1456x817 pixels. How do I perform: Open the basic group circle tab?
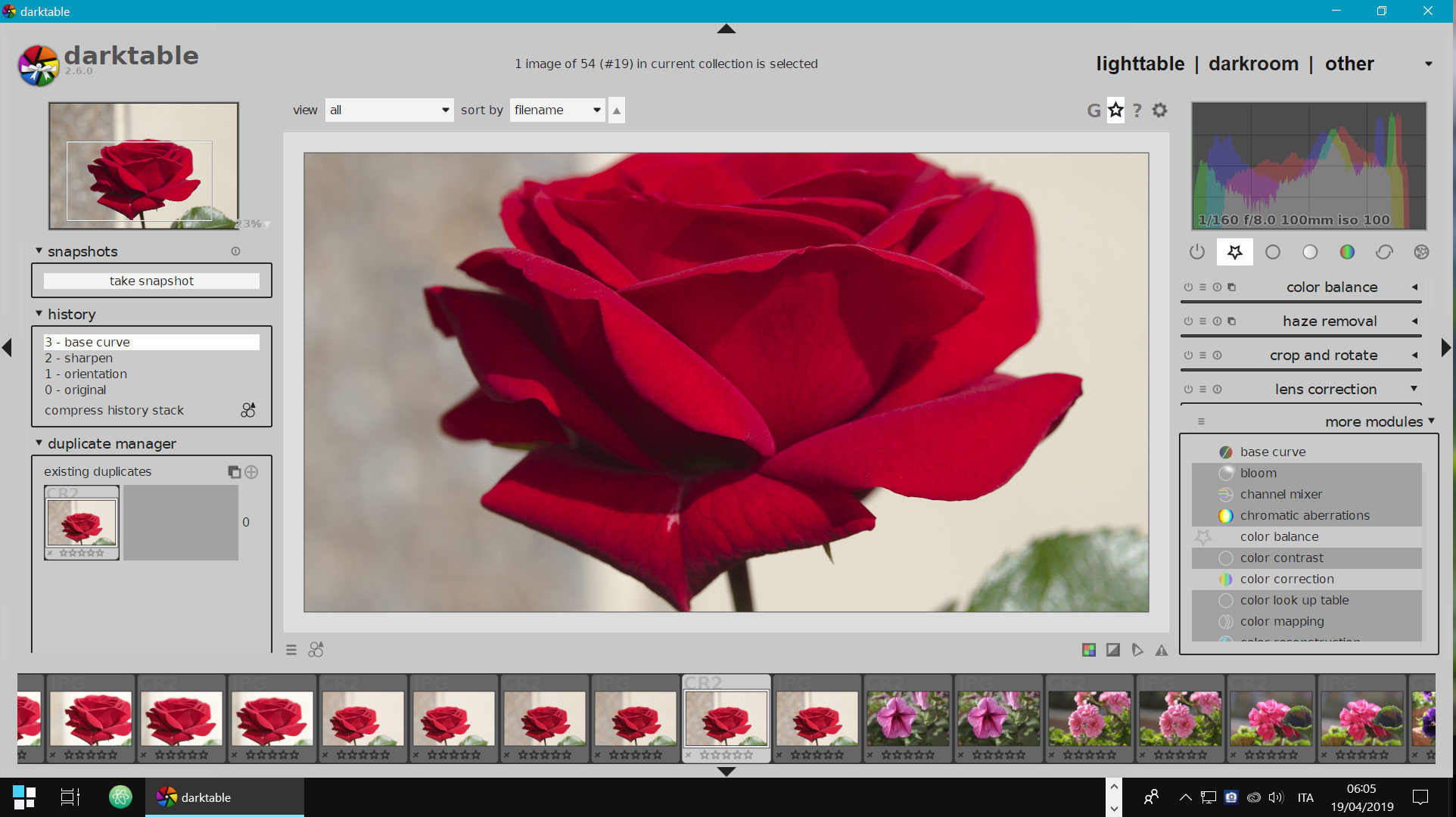point(1273,252)
